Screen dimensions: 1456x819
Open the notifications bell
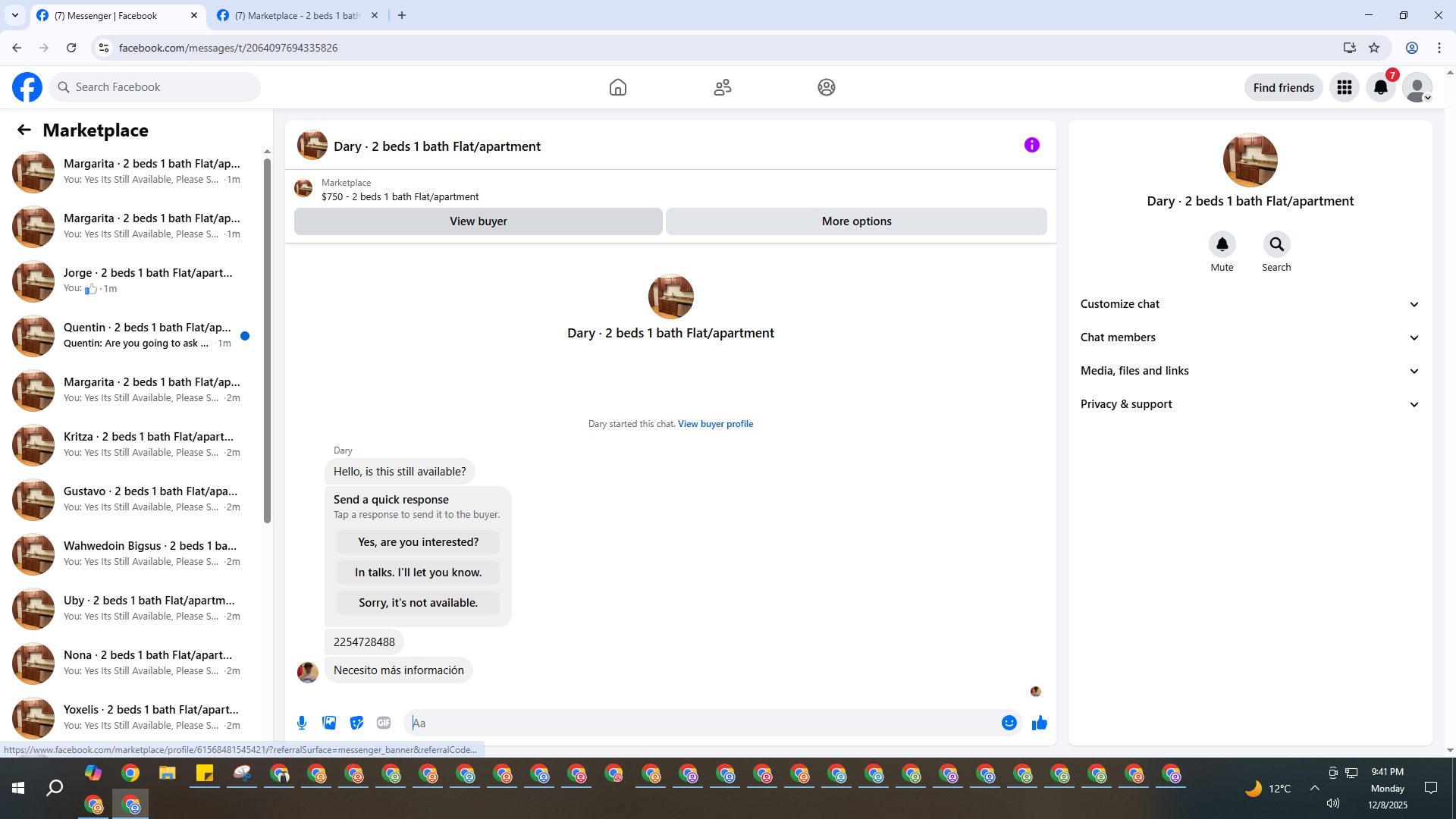coord(1381,87)
